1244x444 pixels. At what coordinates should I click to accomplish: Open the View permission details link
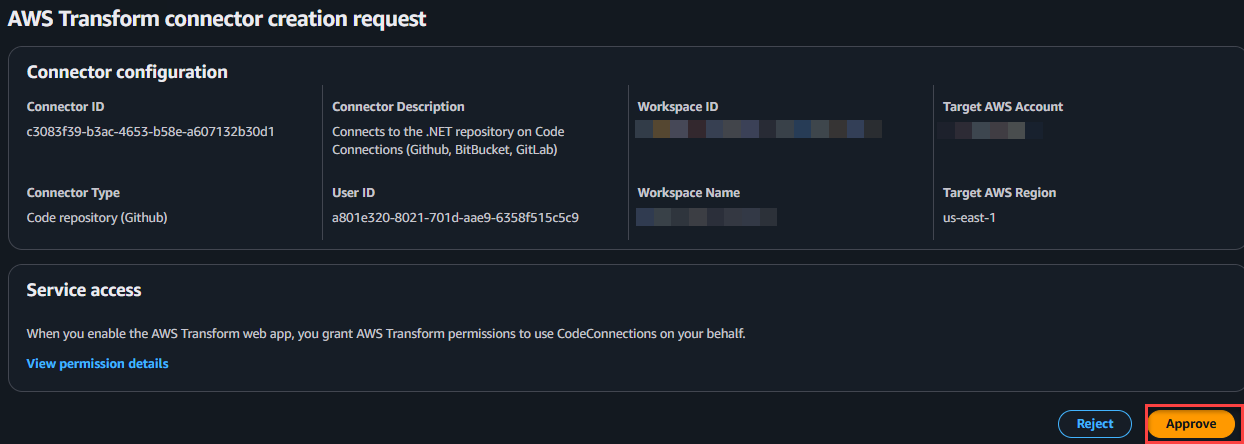pyautogui.click(x=97, y=363)
